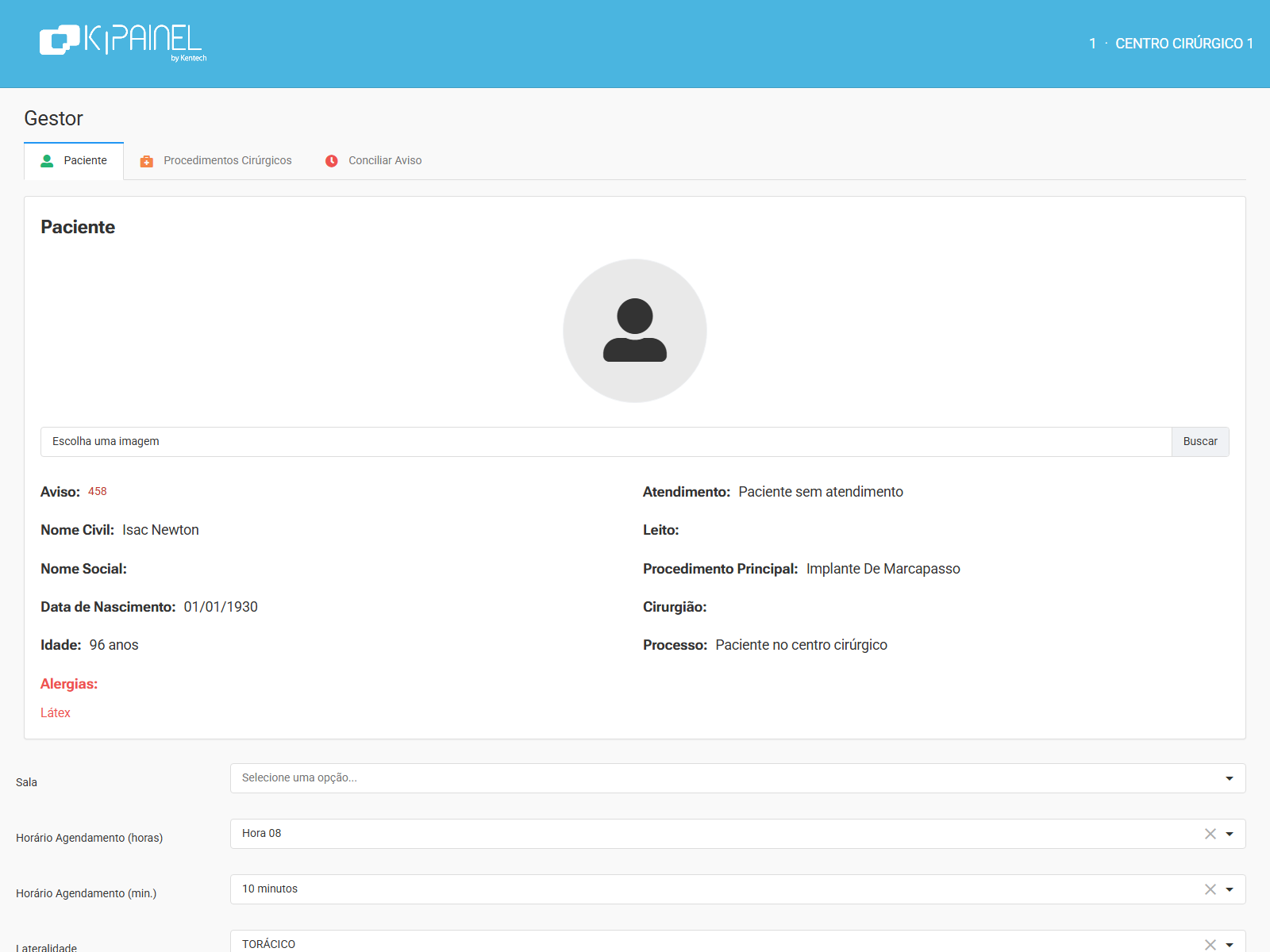Click the patient avatar placeholder image
This screenshot has height=952, width=1270.
(635, 331)
